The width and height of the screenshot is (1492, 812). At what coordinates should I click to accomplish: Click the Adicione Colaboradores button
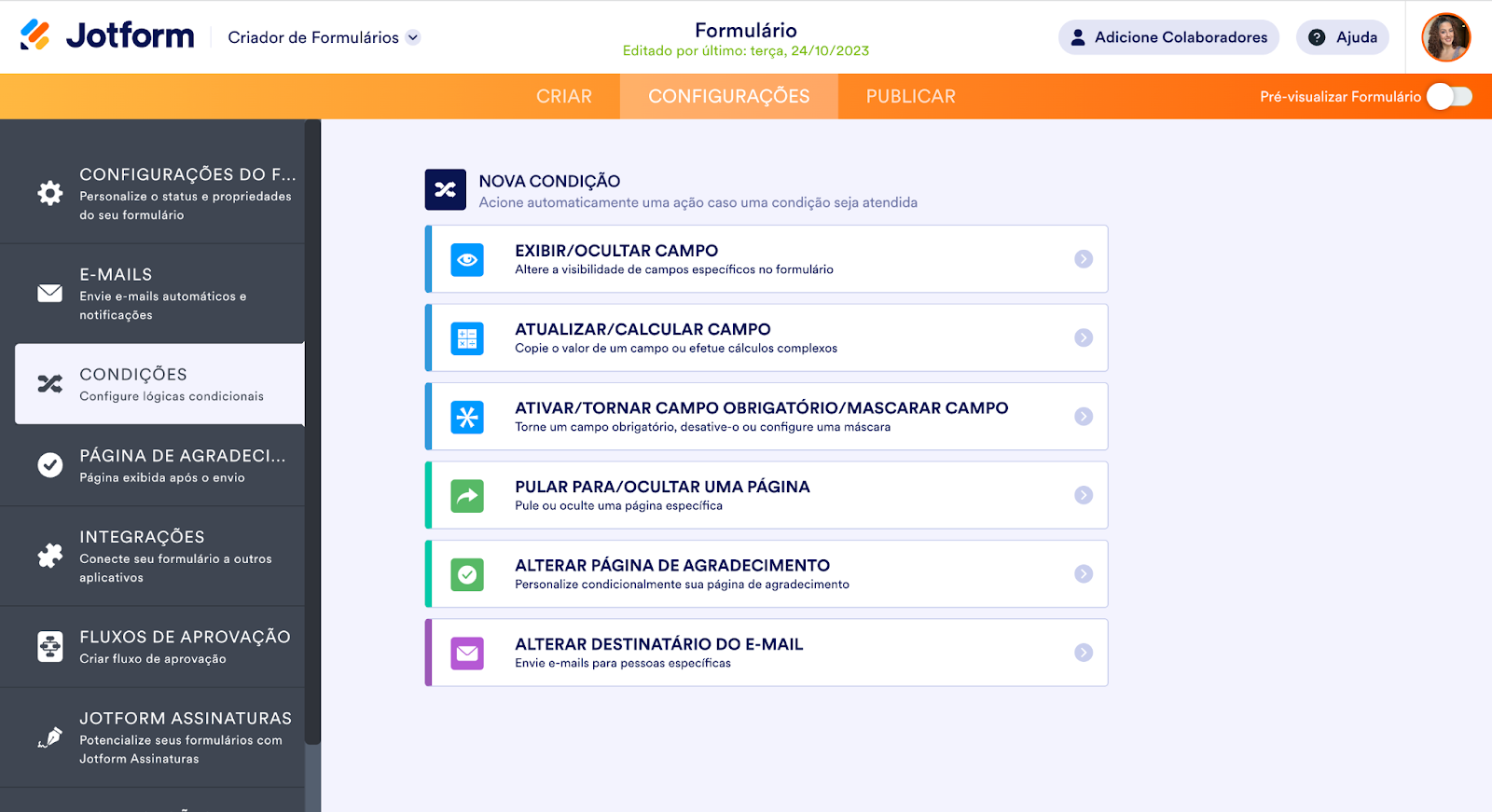point(1168,37)
